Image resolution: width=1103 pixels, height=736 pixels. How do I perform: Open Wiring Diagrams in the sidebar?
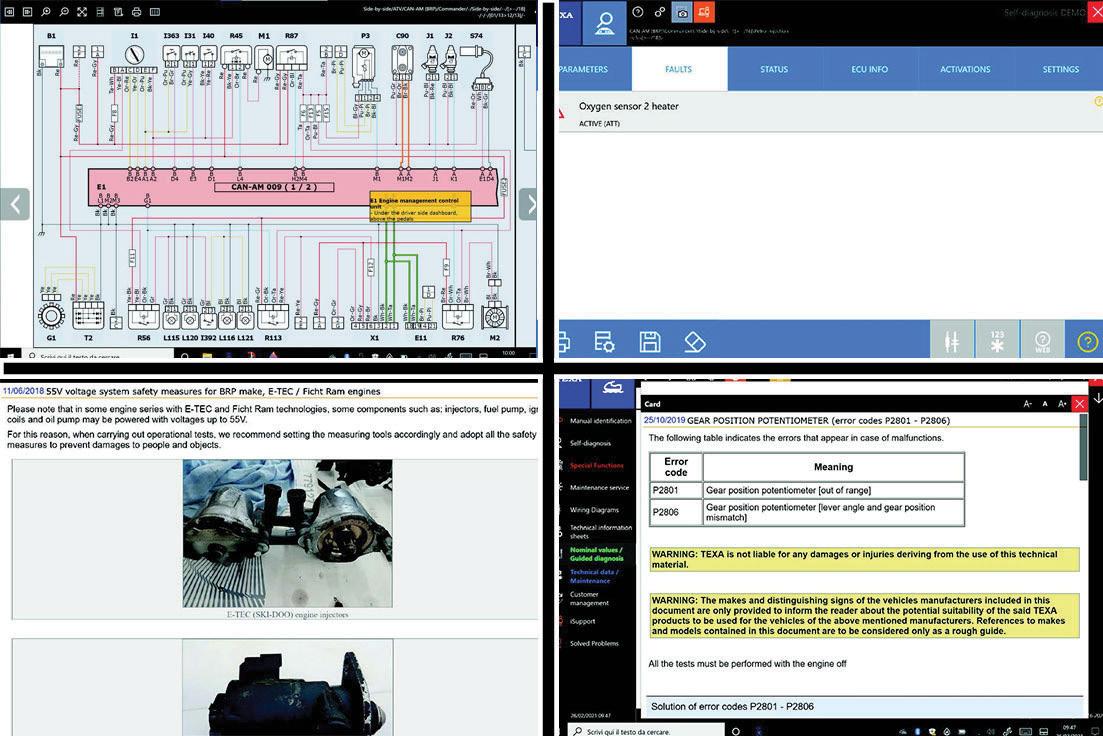(594, 509)
